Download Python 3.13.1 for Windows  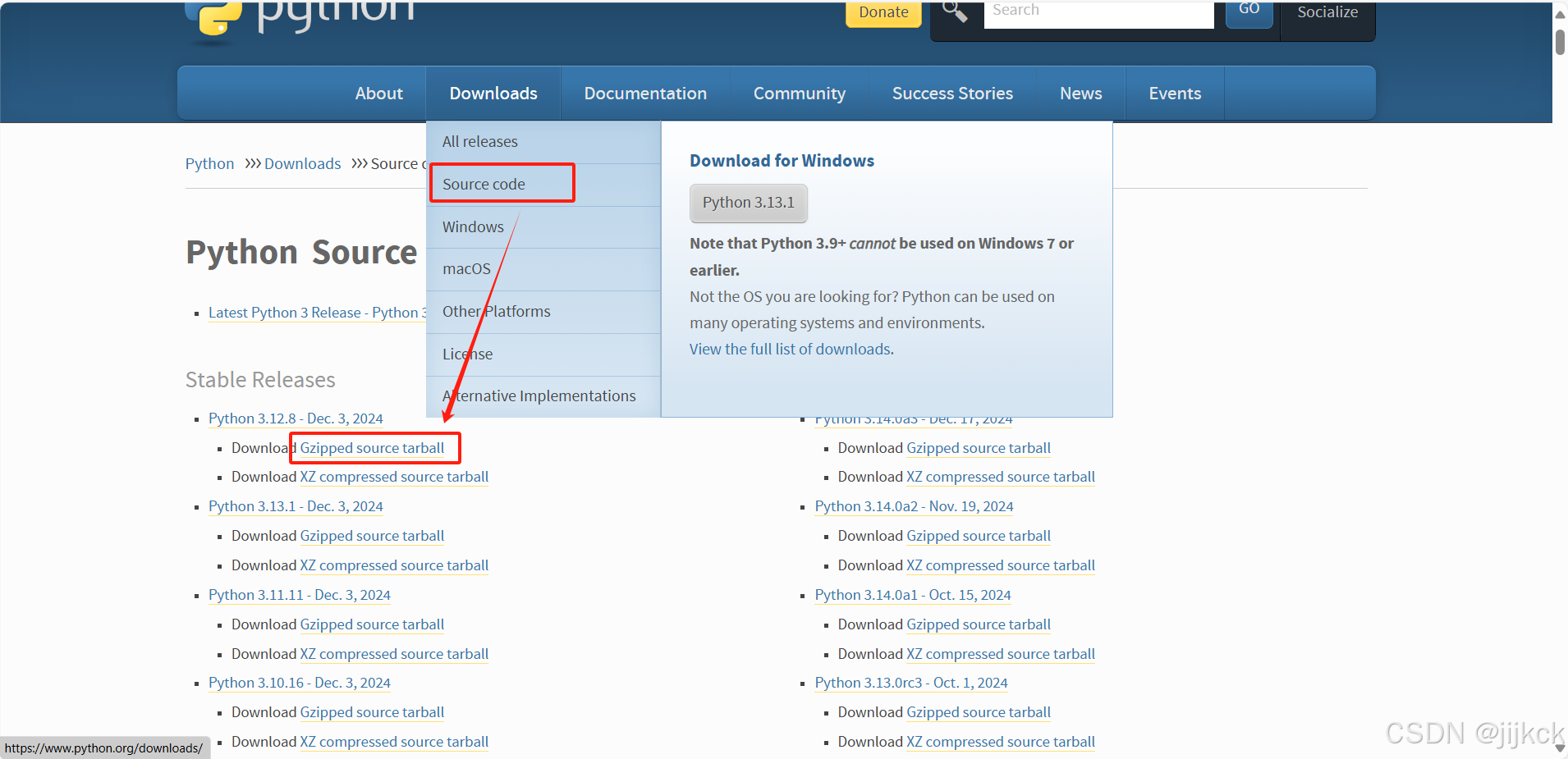(748, 203)
